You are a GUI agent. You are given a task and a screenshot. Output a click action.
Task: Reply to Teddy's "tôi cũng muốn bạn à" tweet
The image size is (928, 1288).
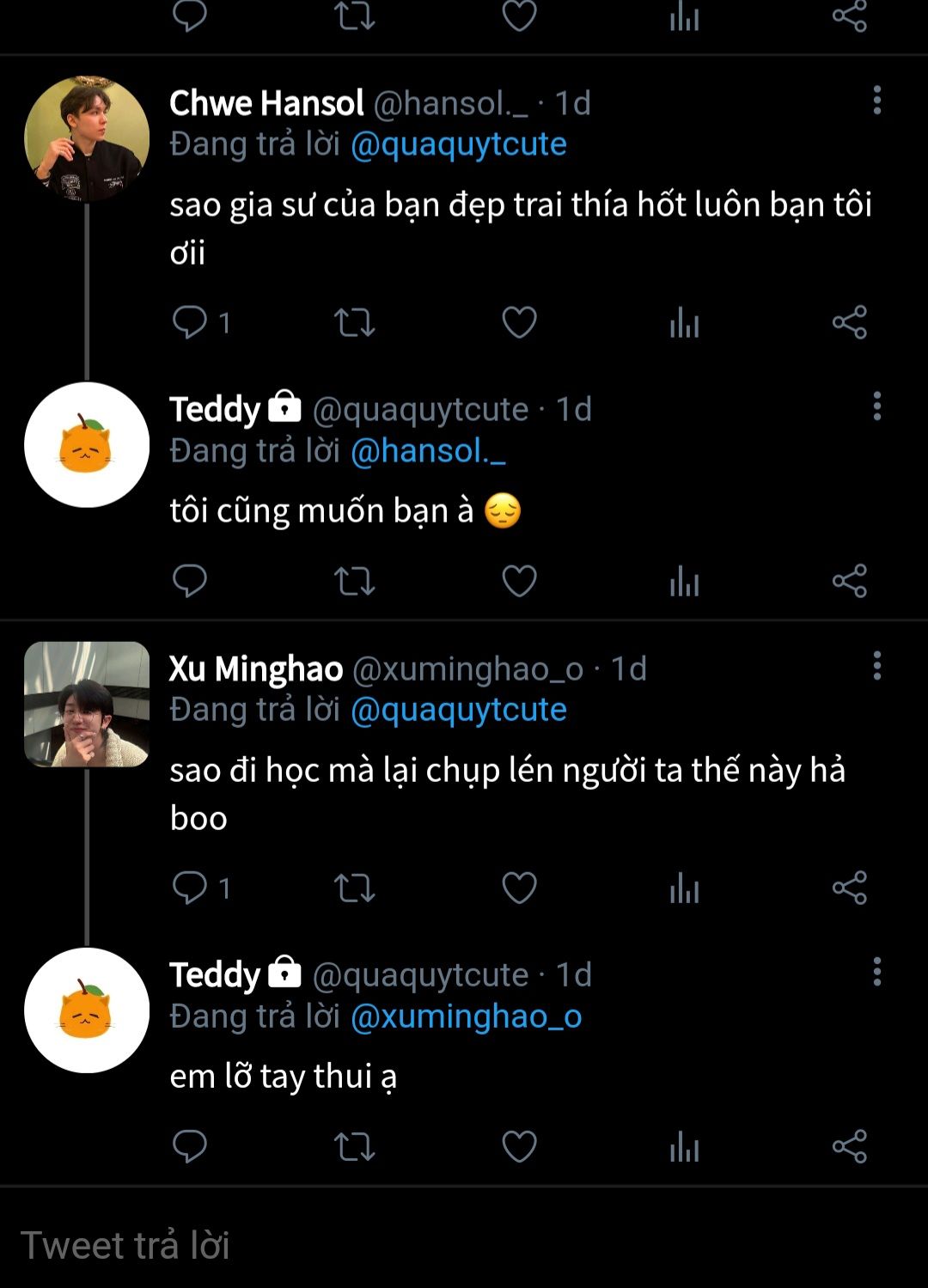coord(190,582)
